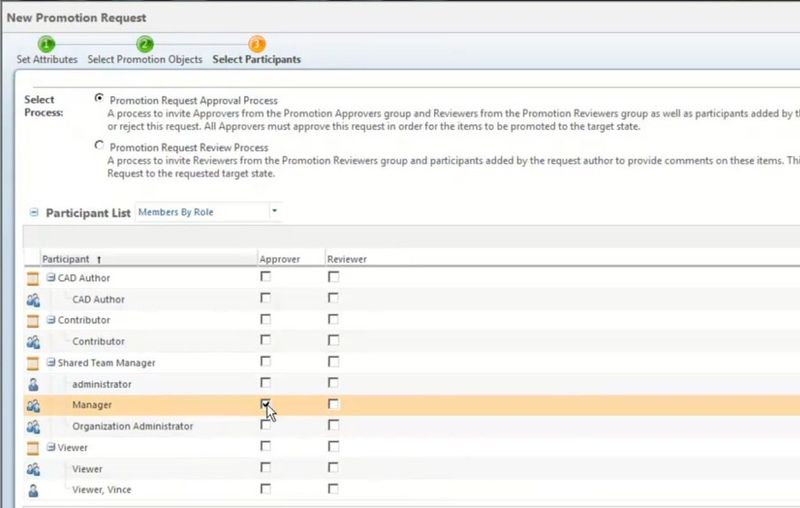The height and width of the screenshot is (508, 800).
Task: Check Approver box for administrator
Action: [265, 383]
